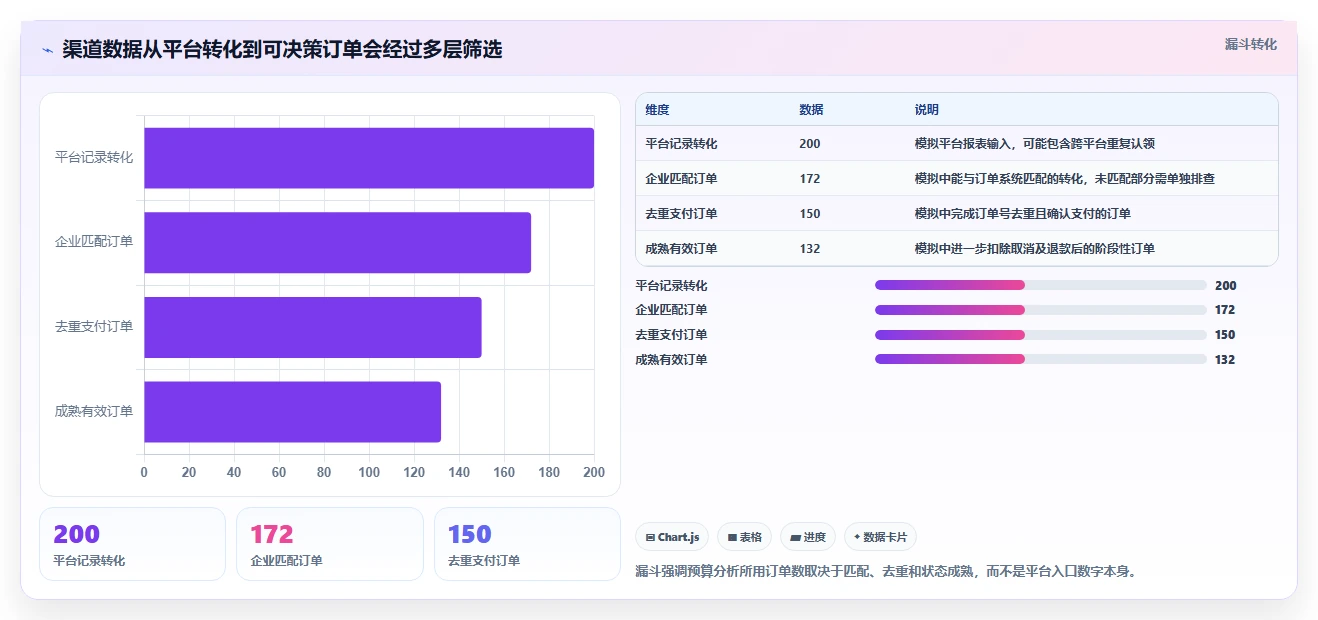Click the table cell showing 132
Image resolution: width=1318 pixels, height=620 pixels.
click(810, 249)
